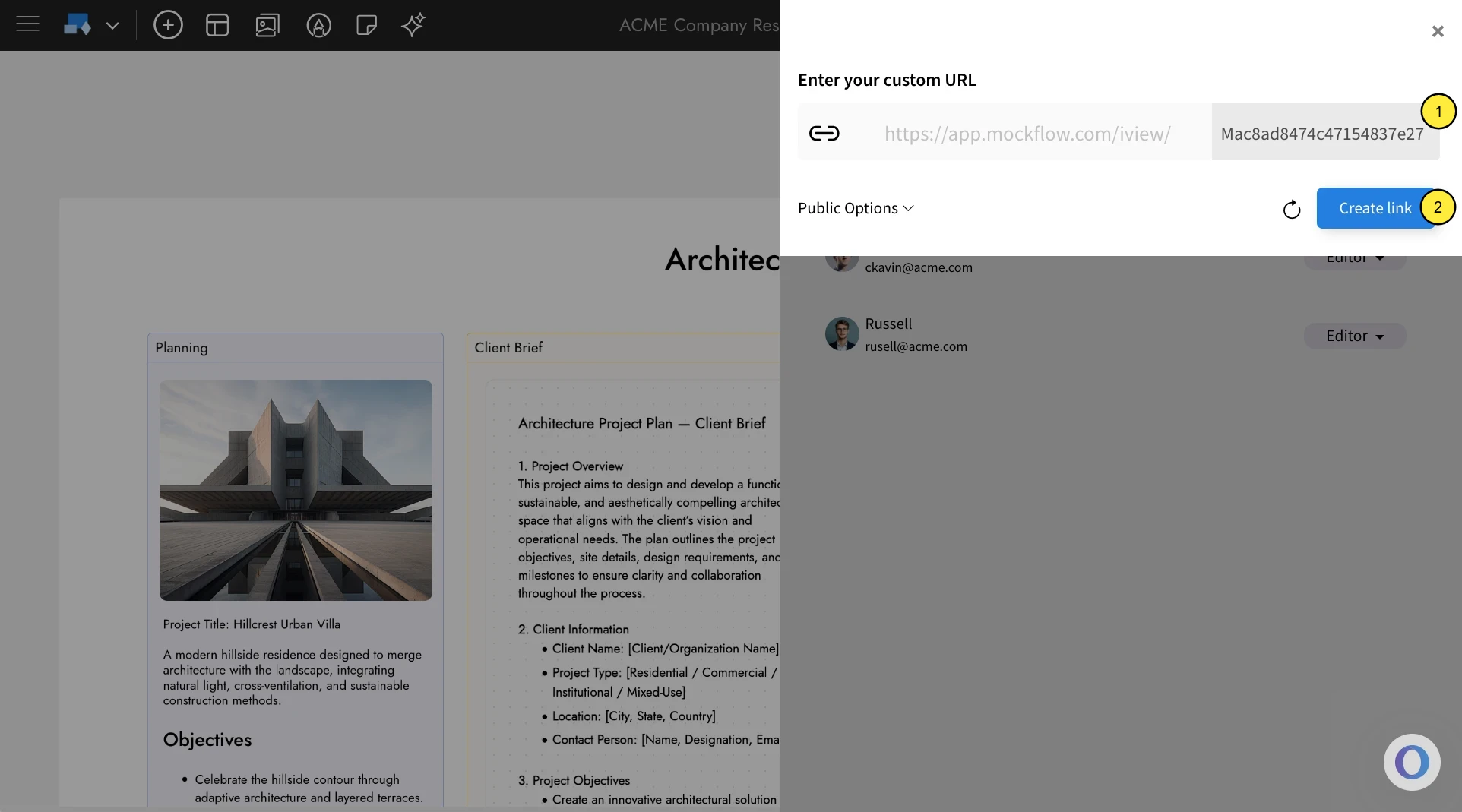
Task: Open the chat widget at bottom right
Action: [1411, 762]
